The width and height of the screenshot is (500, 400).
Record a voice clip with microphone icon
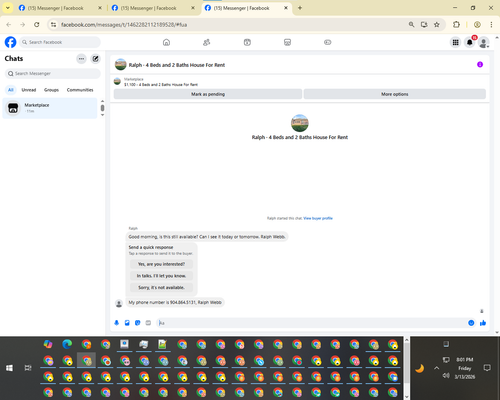[117, 323]
